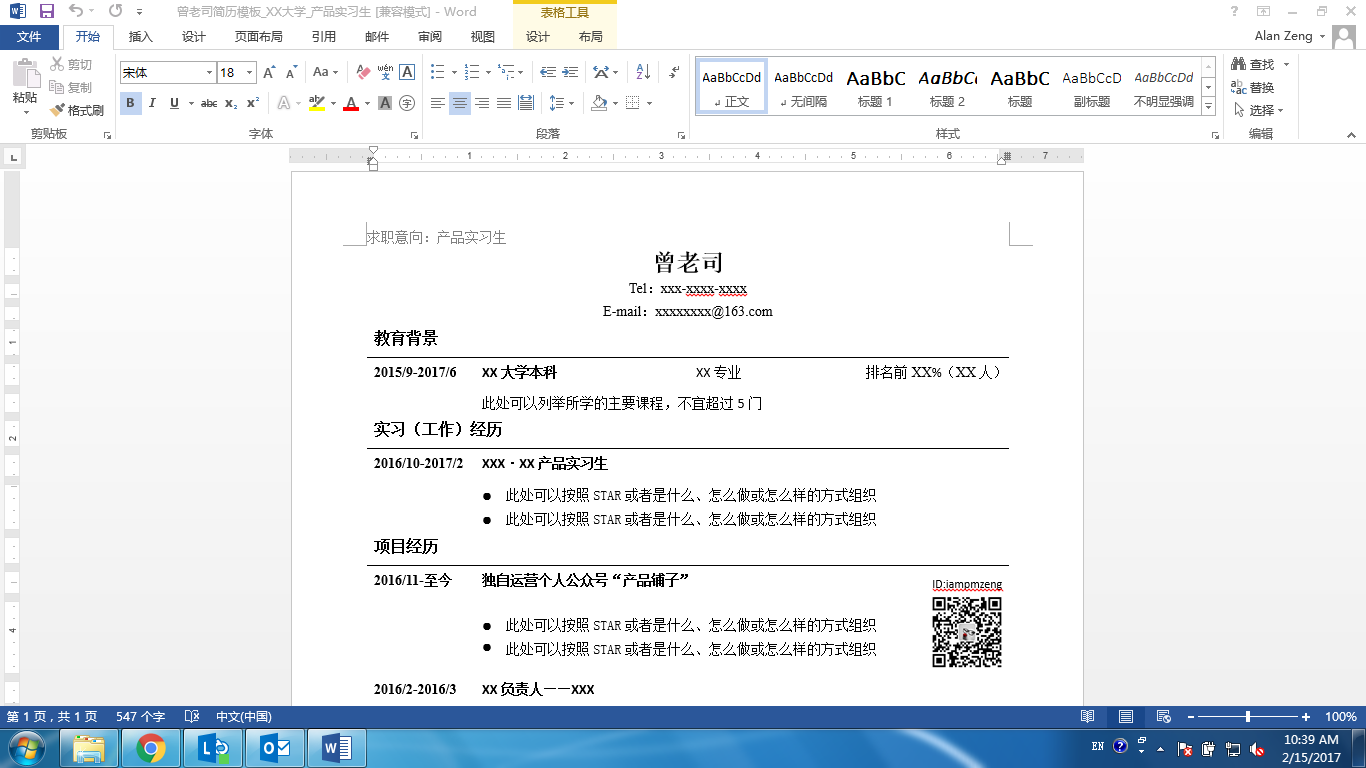Toggle Bold formatting

coord(130,103)
